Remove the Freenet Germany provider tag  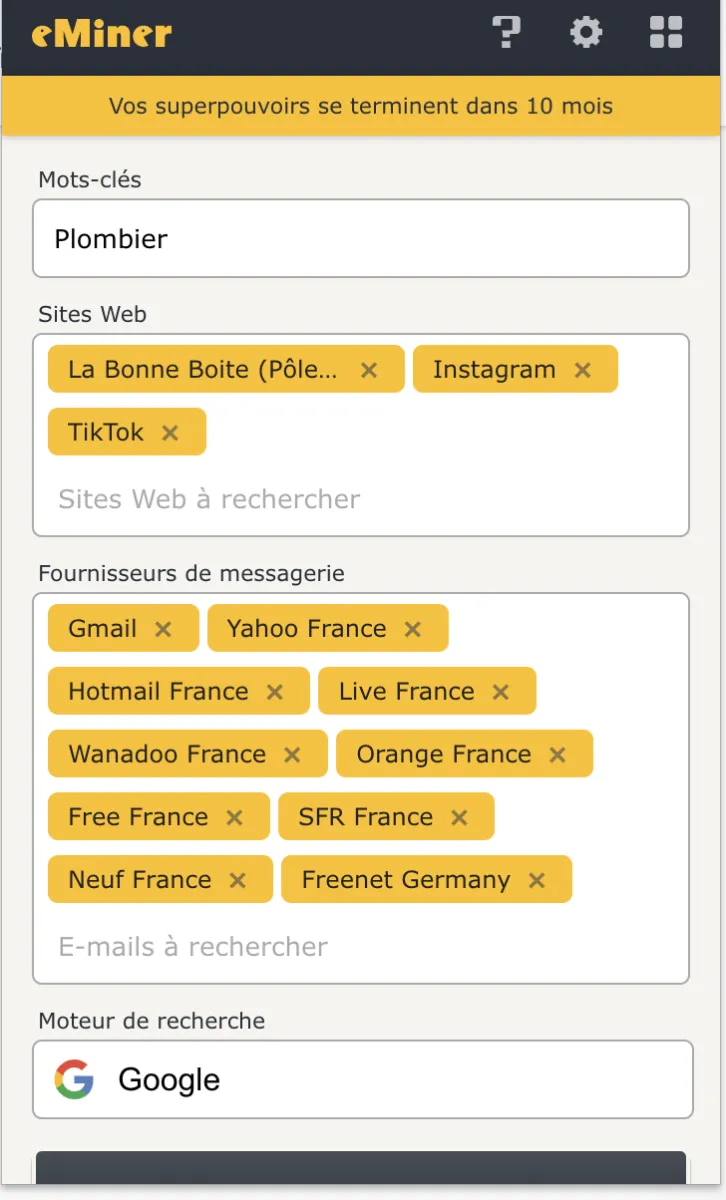537,881
